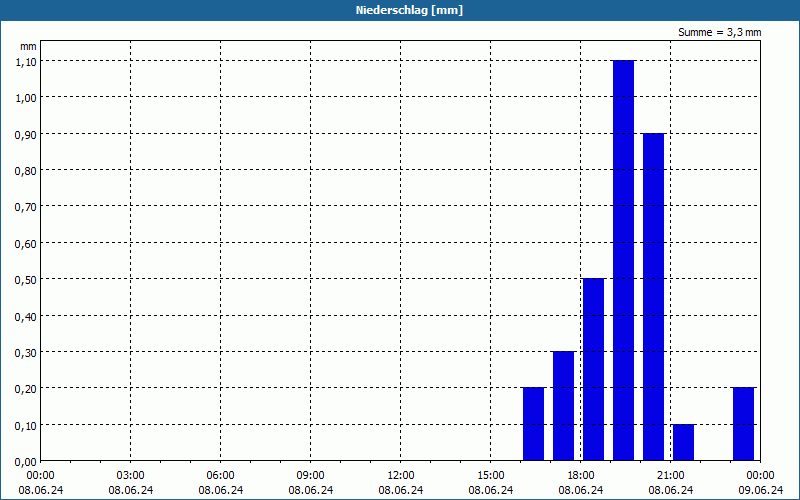Click the last 0,20 bar before midnight
This screenshot has width=800, height=500.
743,424
